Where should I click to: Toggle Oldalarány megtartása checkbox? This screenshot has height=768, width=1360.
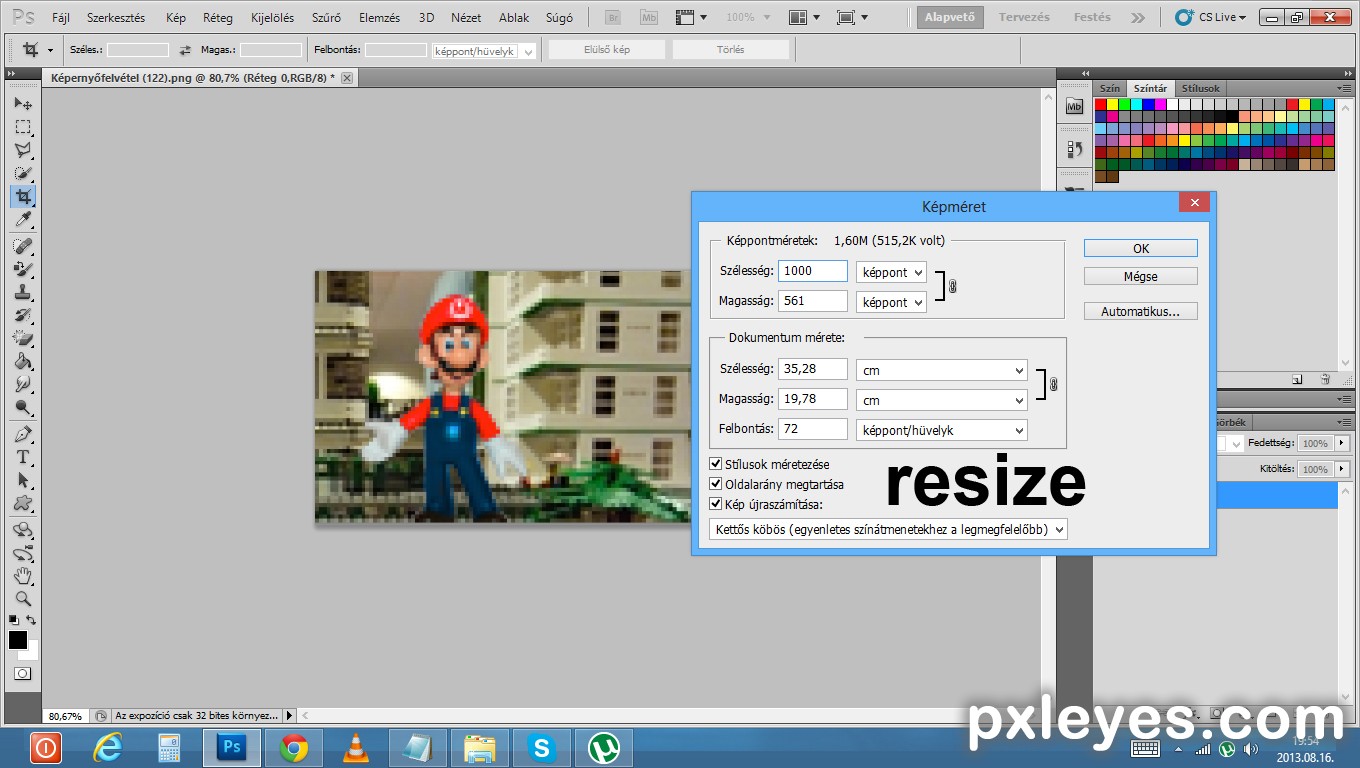[x=715, y=484]
